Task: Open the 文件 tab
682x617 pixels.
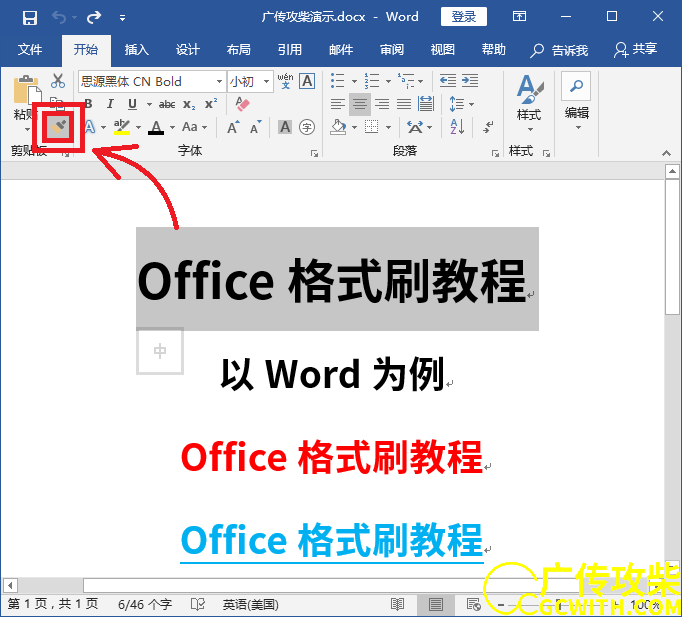Action: (x=30, y=50)
